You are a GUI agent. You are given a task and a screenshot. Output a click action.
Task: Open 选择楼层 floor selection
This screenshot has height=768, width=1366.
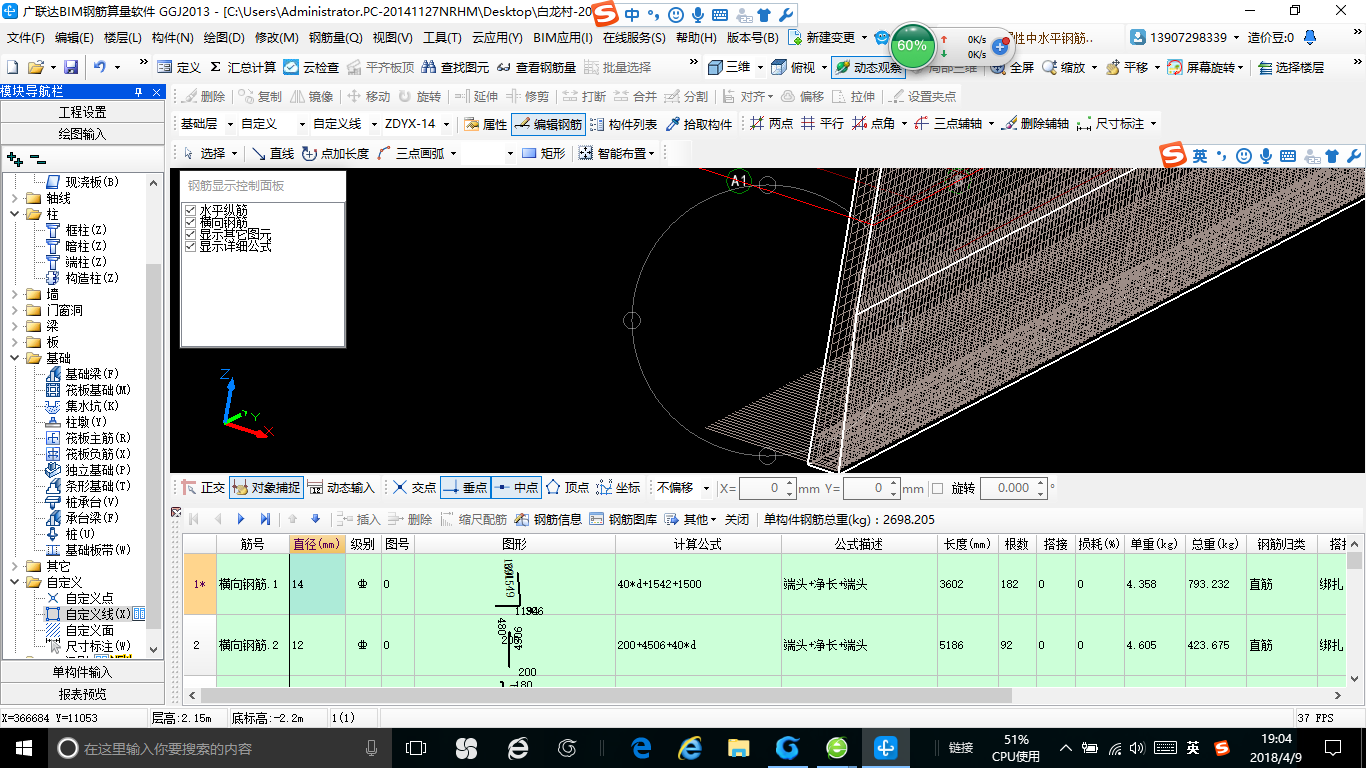[1291, 67]
